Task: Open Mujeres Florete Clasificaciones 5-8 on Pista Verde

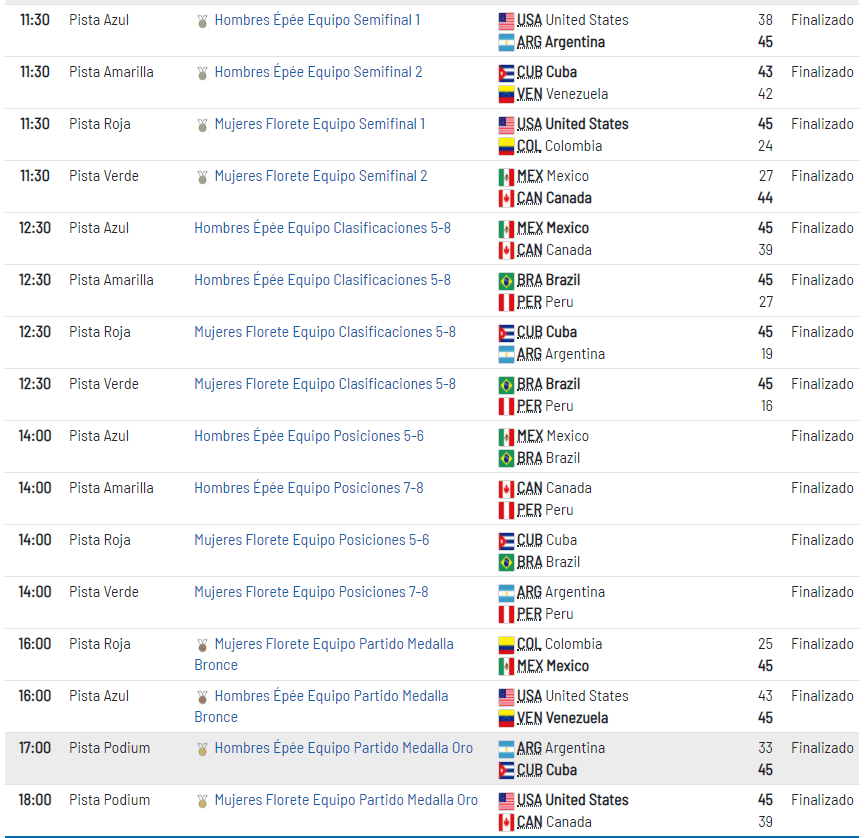Action: [324, 384]
